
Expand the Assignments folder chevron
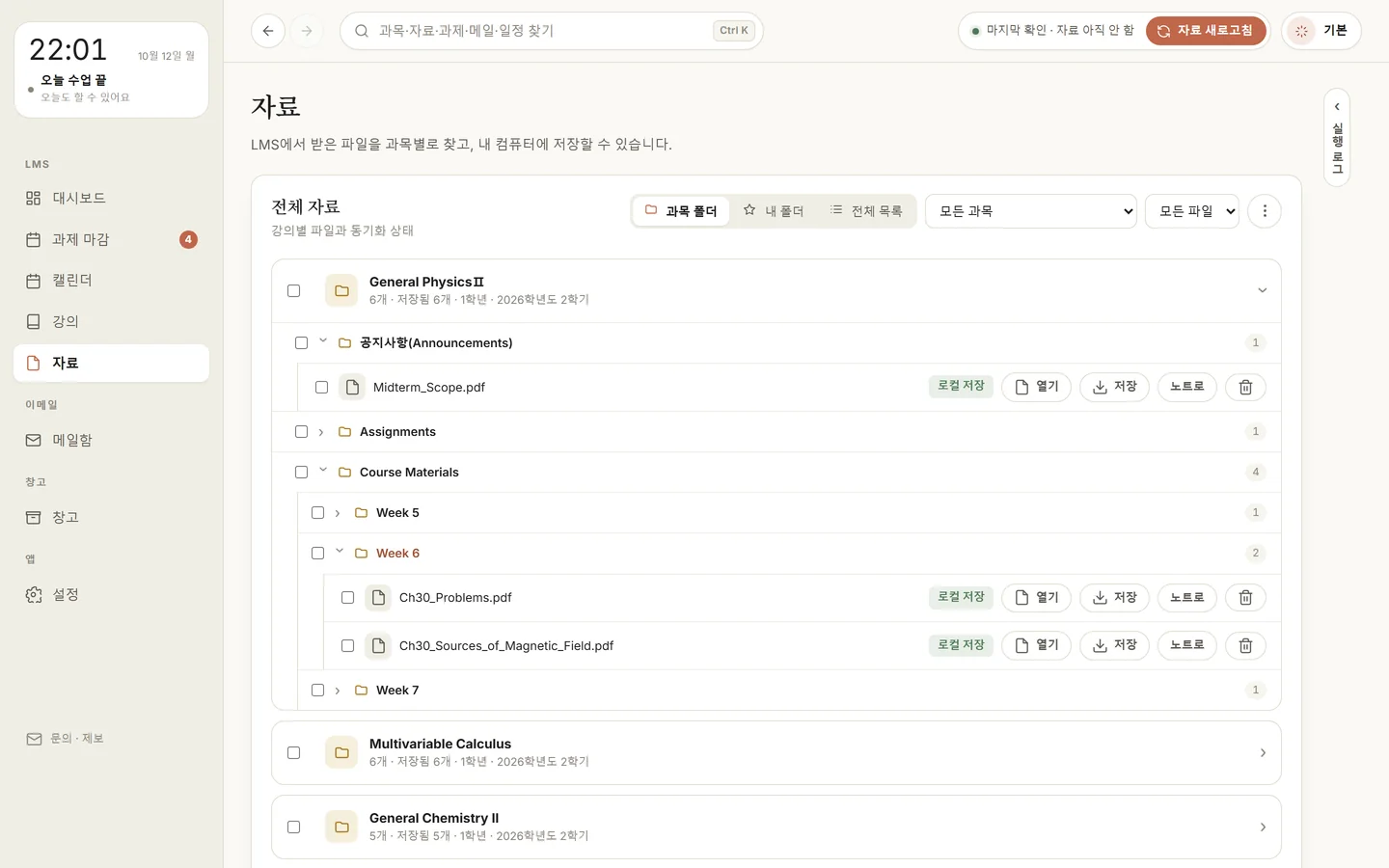coord(321,432)
